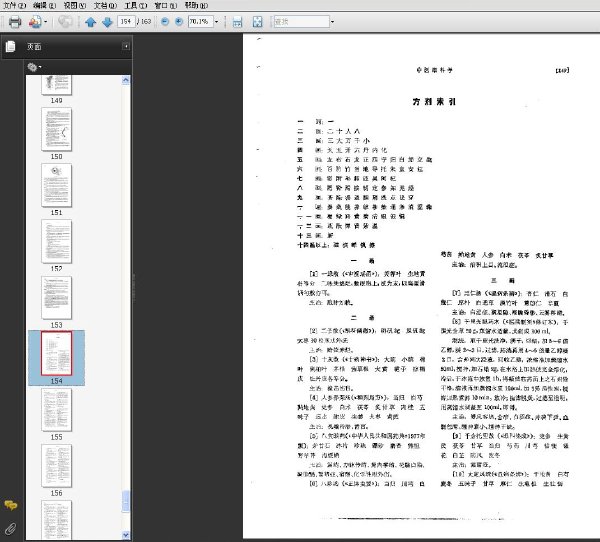Click the scrolling mode page icon in the toolbar

click(x=236, y=21)
